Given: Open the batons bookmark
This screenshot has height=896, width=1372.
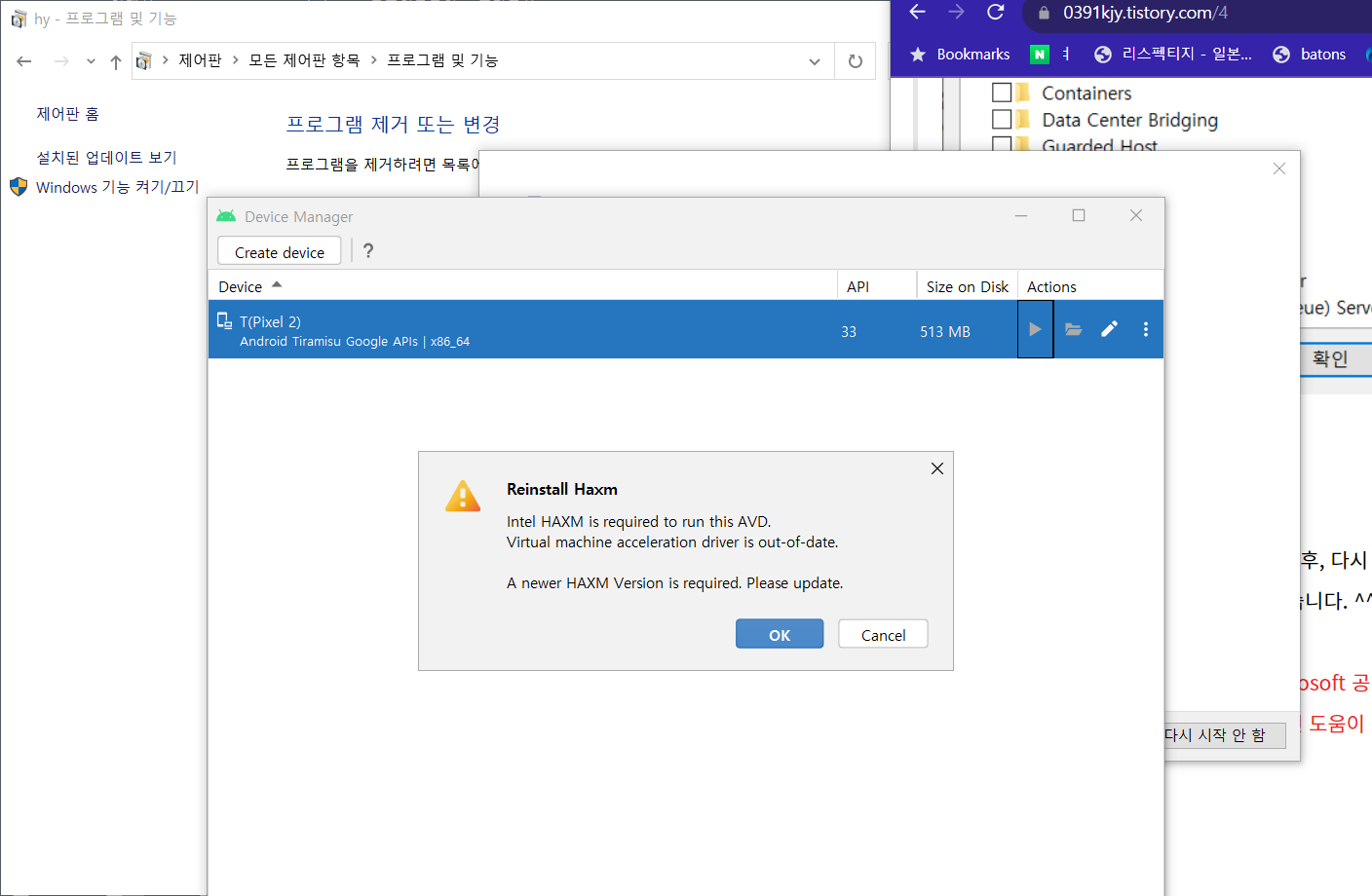Looking at the screenshot, I should (x=1310, y=55).
